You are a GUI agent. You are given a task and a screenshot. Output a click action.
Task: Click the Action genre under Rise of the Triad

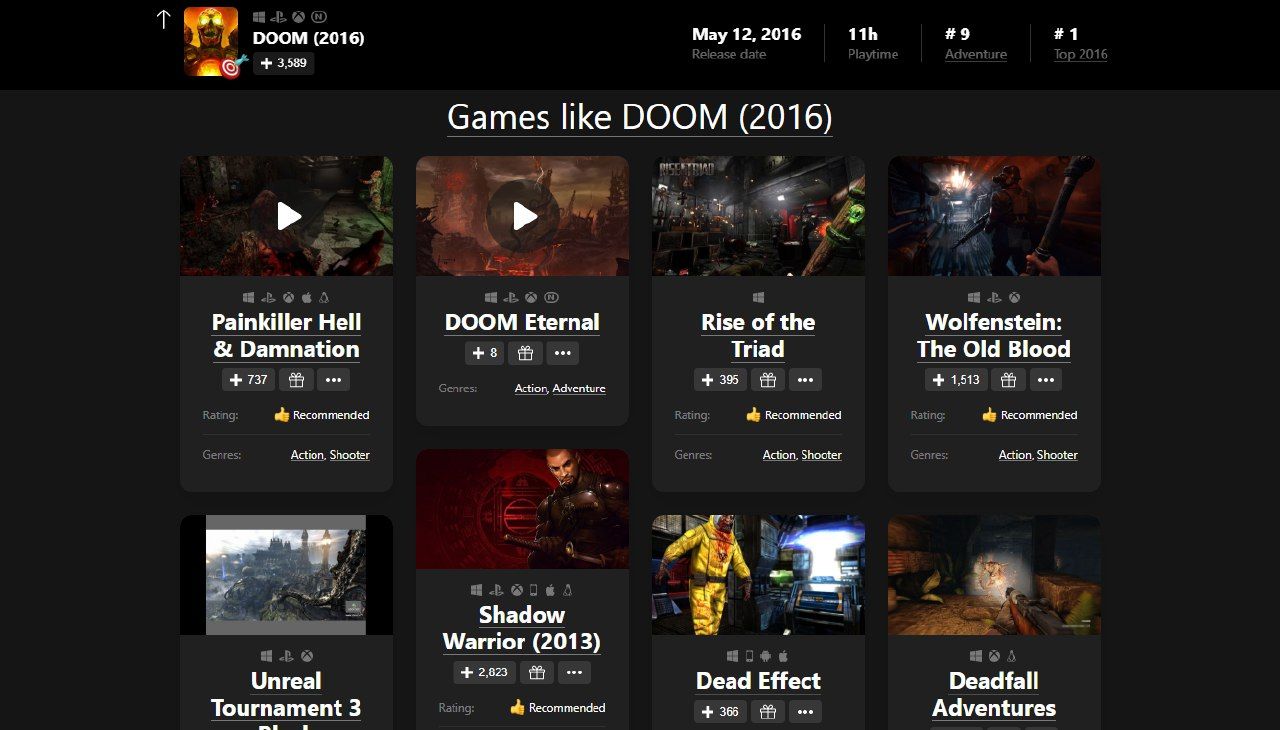click(779, 455)
